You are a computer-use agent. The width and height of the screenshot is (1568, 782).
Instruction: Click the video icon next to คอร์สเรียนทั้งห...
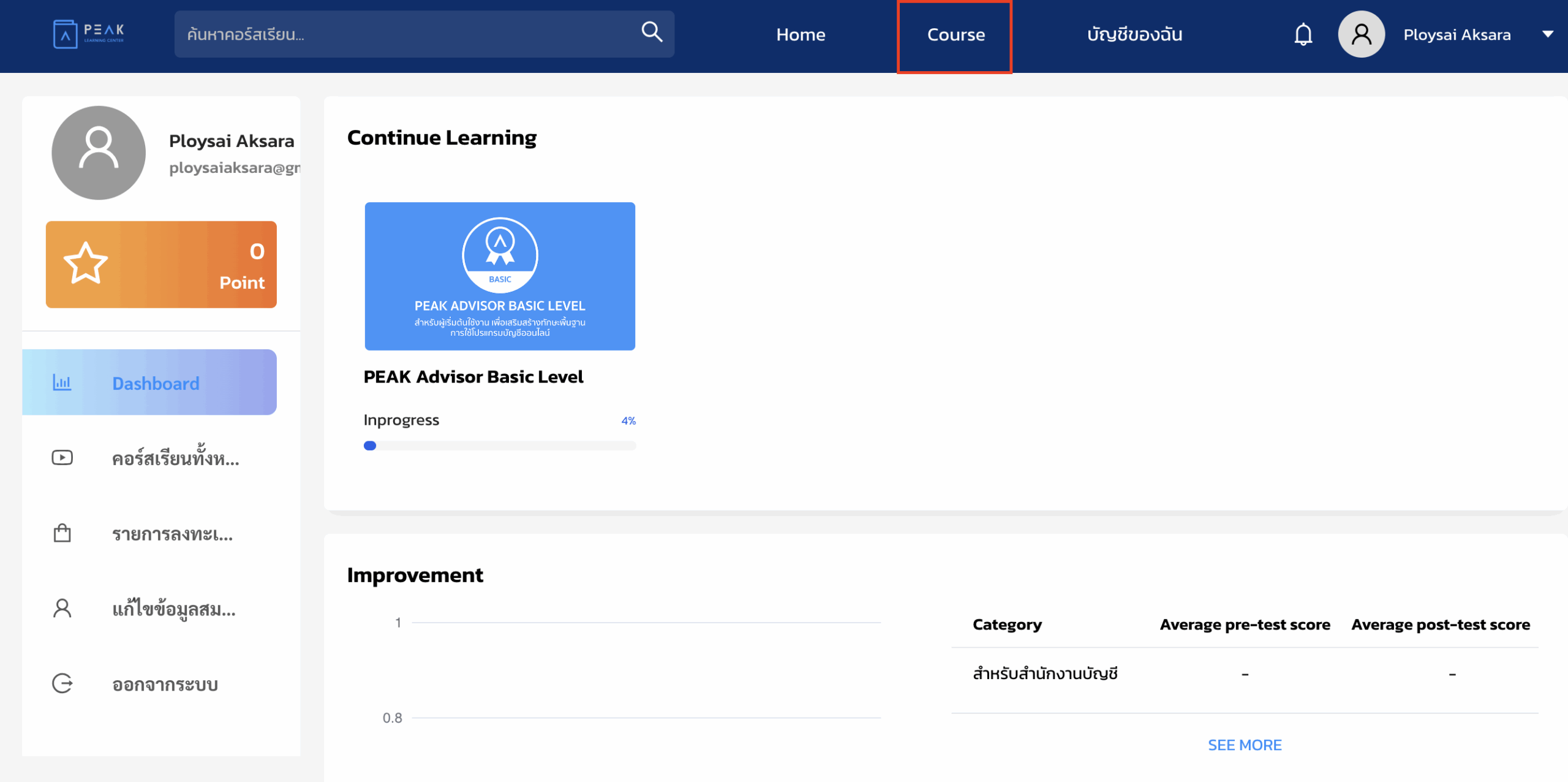coord(62,458)
